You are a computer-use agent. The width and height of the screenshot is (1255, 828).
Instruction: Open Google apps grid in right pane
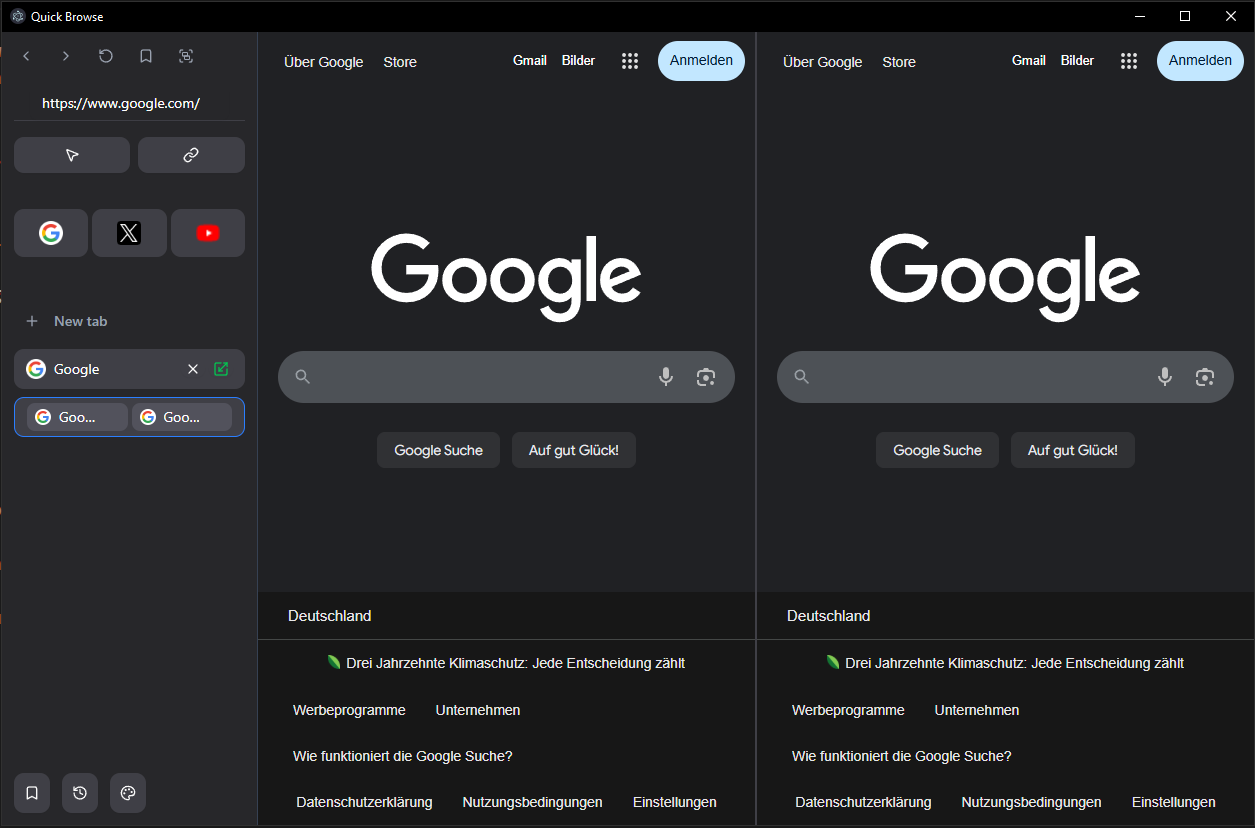[x=1129, y=61]
